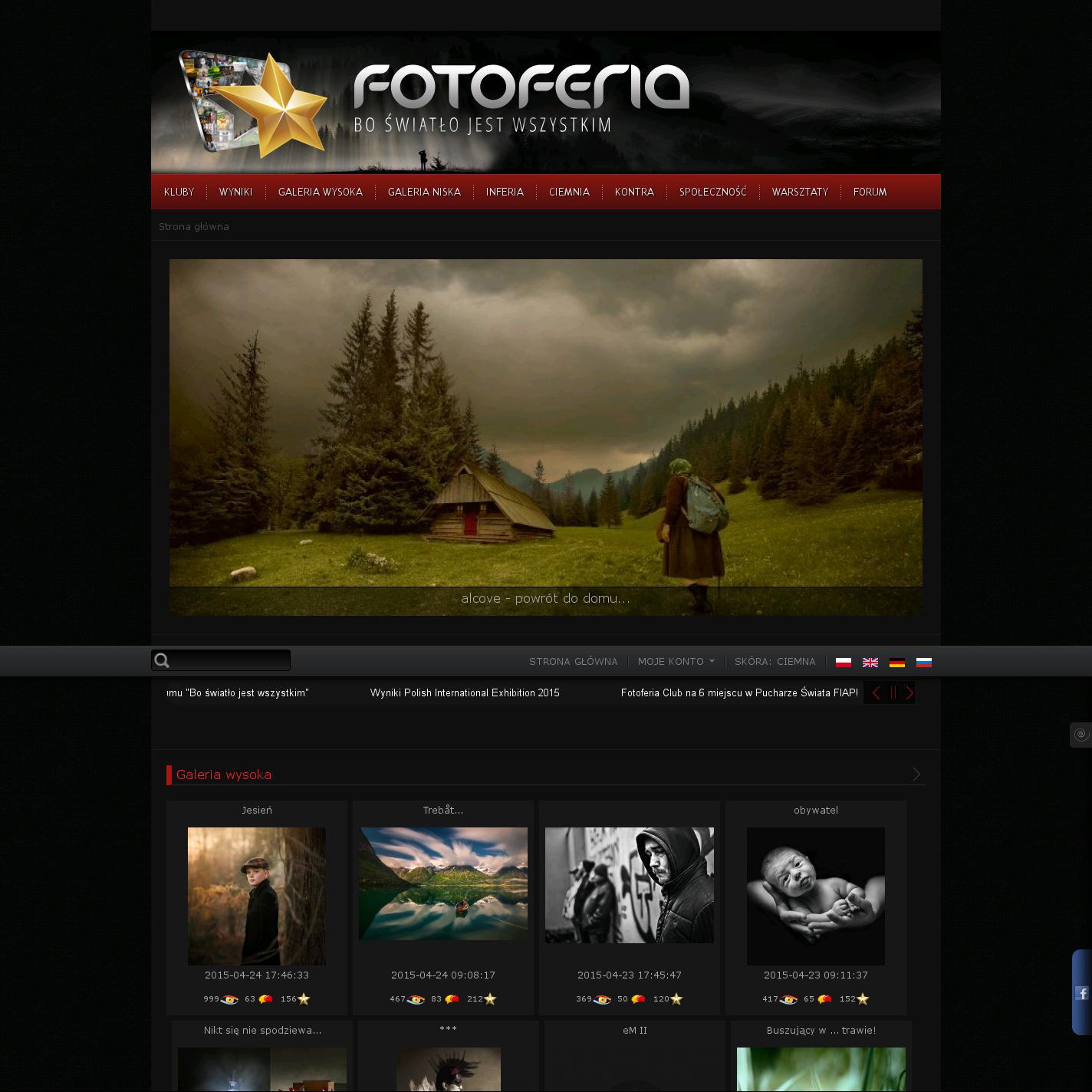Click the views eye icon under obywatel
Viewport: 1092px width, 1092px height.
(x=788, y=999)
